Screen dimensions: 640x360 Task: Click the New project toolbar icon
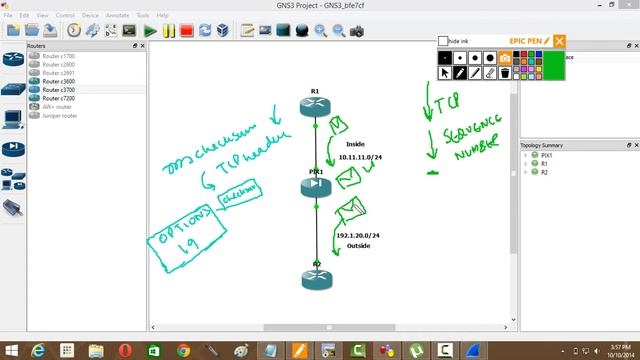(x=13, y=31)
